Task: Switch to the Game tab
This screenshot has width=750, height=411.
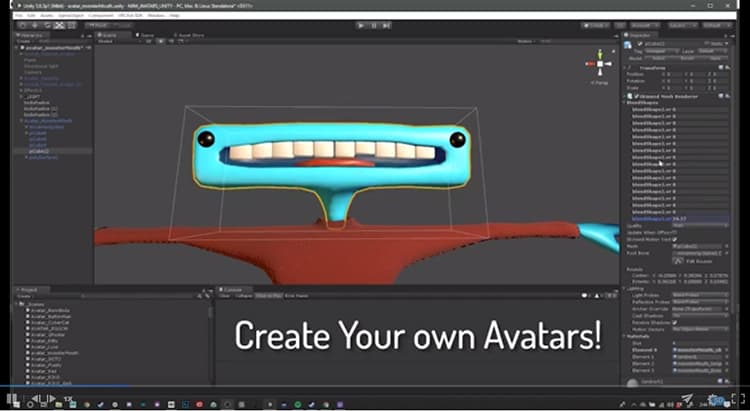Action: [146, 35]
